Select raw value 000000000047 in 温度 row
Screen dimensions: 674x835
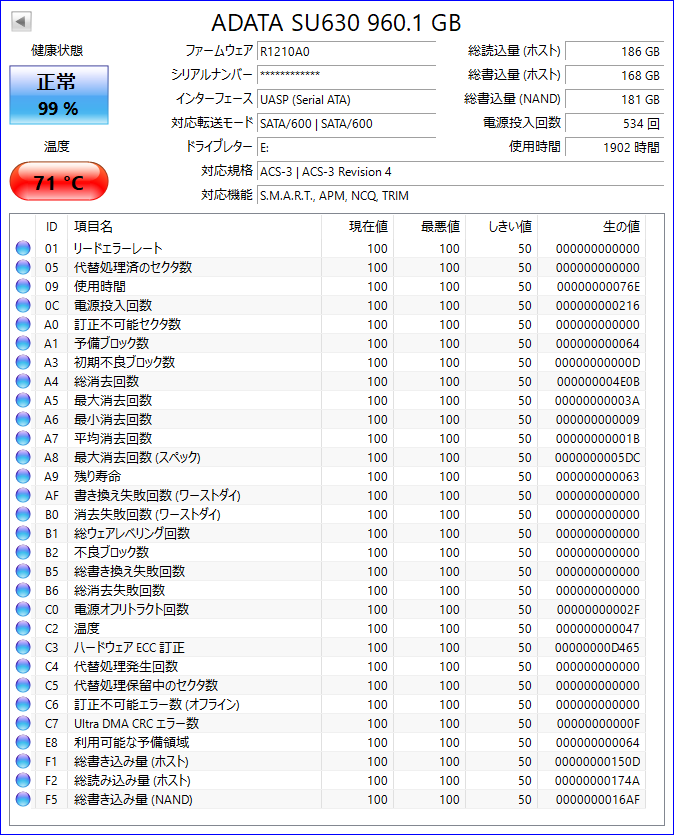598,628
